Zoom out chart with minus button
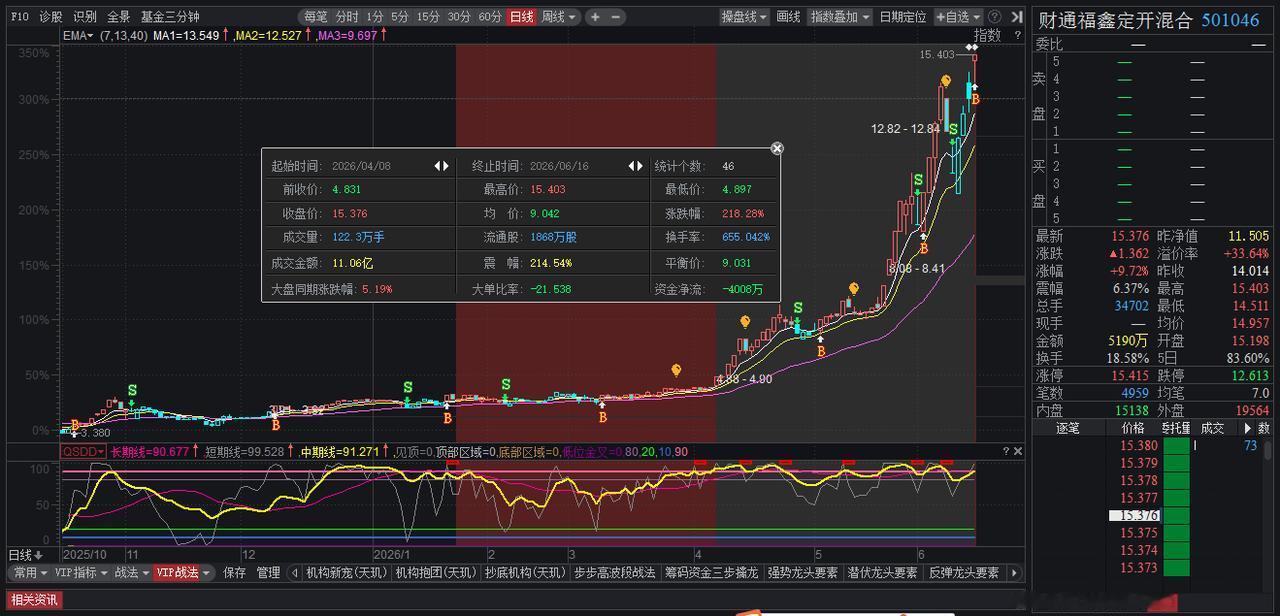 click(615, 17)
